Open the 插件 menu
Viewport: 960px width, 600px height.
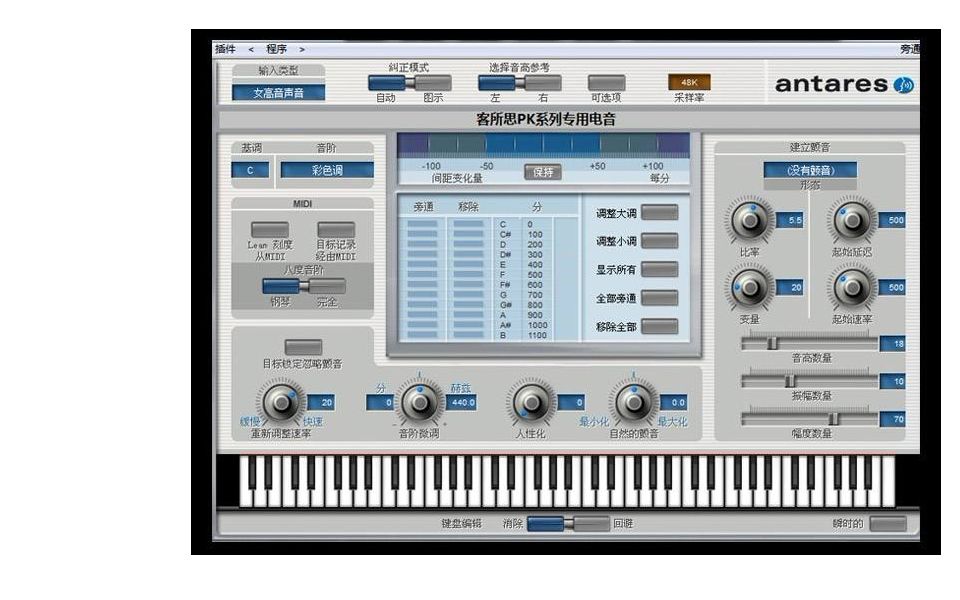coord(225,49)
